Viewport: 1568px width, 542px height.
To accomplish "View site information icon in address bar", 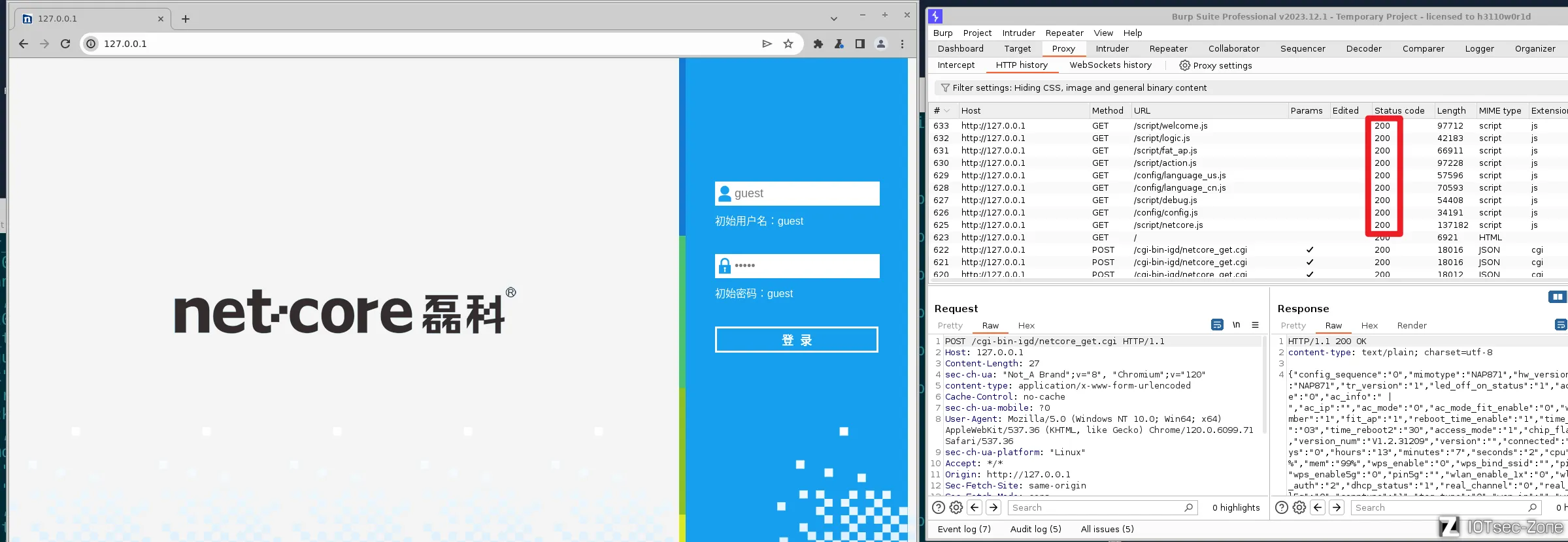I will tap(91, 44).
